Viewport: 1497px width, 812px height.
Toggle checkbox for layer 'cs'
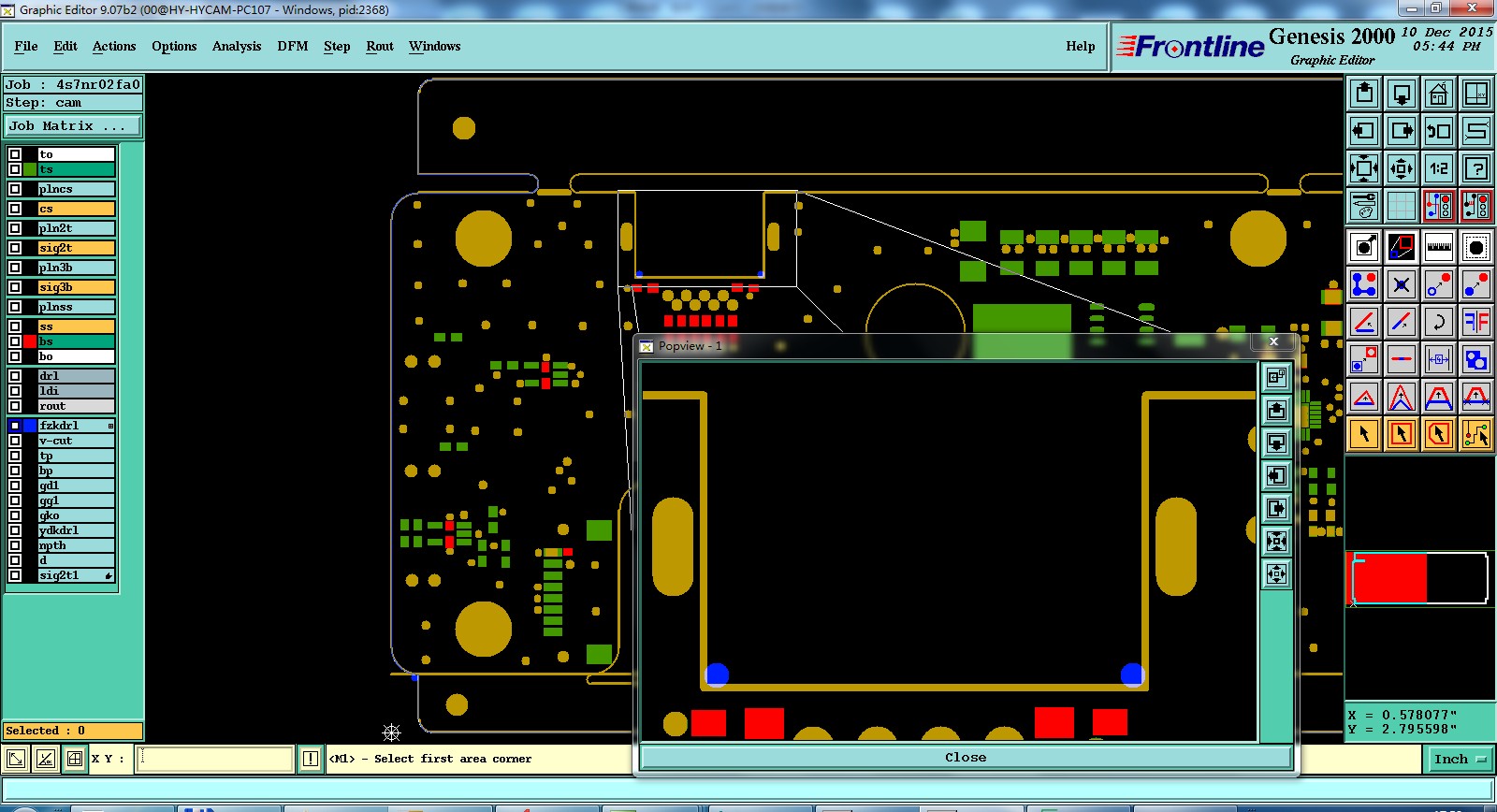[x=15, y=209]
